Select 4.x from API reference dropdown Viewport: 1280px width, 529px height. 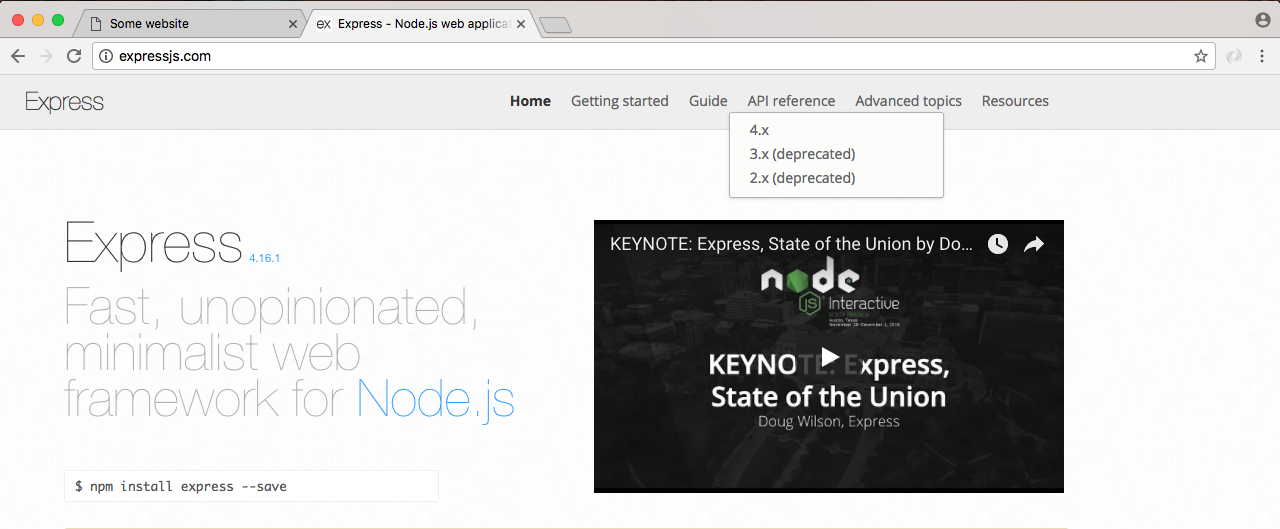759,130
